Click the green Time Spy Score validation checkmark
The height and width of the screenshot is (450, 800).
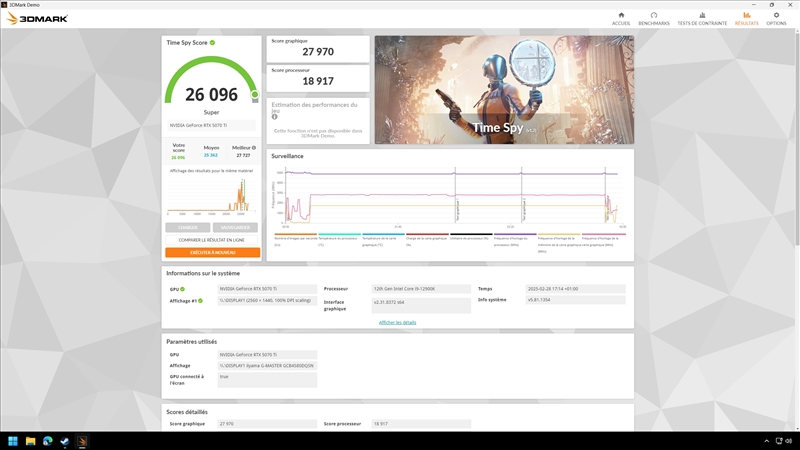click(x=212, y=43)
